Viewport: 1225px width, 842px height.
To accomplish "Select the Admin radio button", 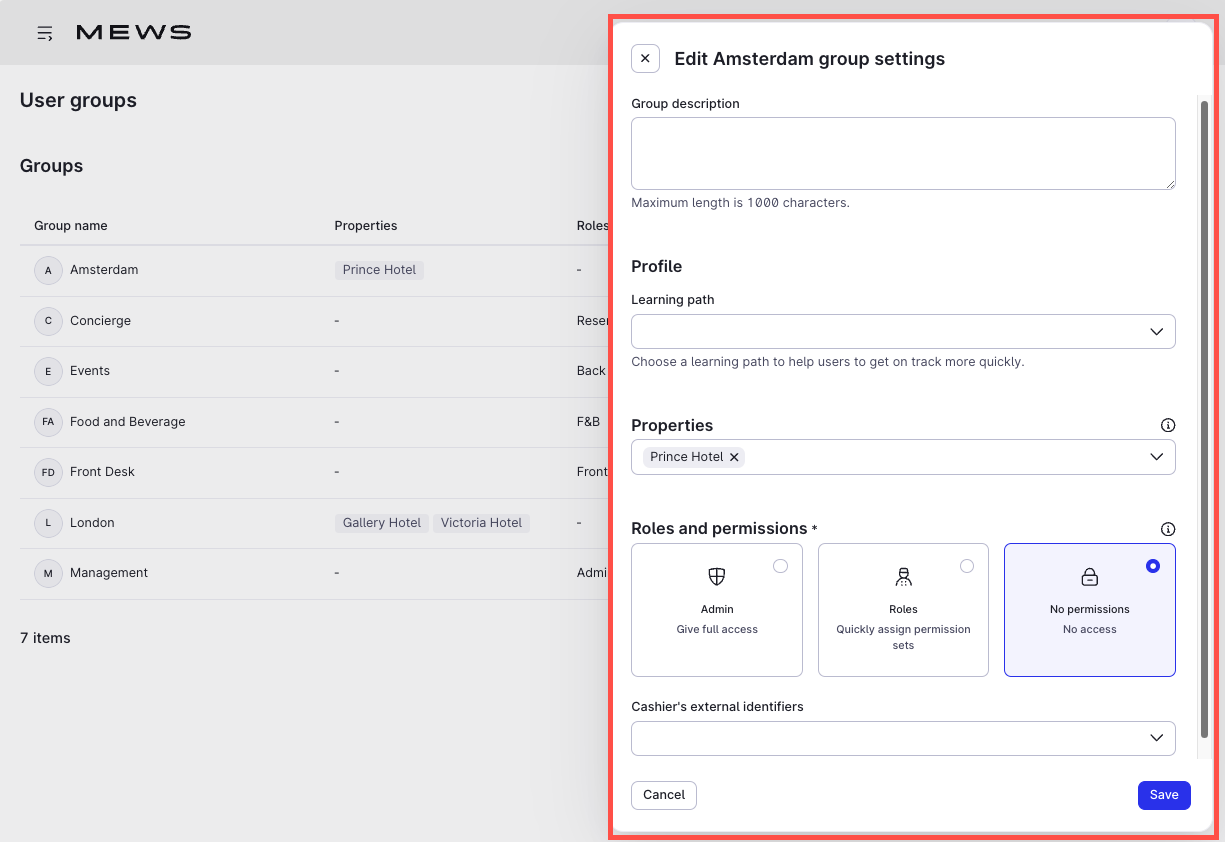I will pos(781,566).
